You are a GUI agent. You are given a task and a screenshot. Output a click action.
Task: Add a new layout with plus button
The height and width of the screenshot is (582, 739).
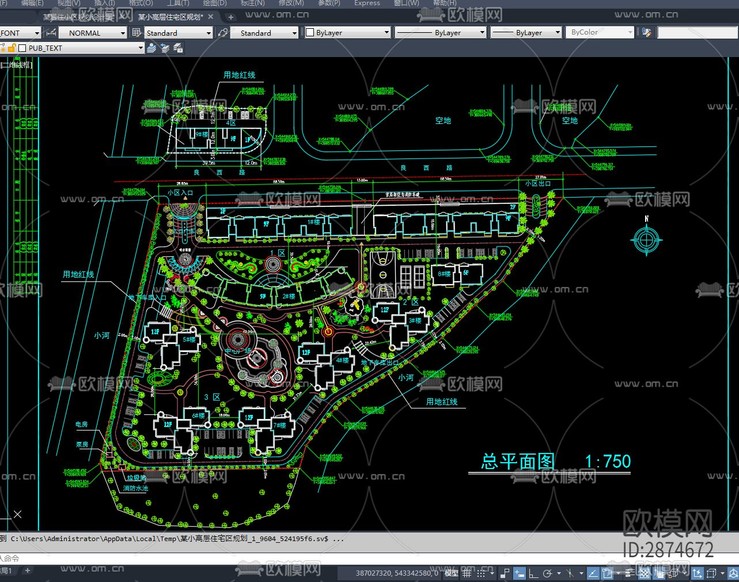click(x=27, y=571)
